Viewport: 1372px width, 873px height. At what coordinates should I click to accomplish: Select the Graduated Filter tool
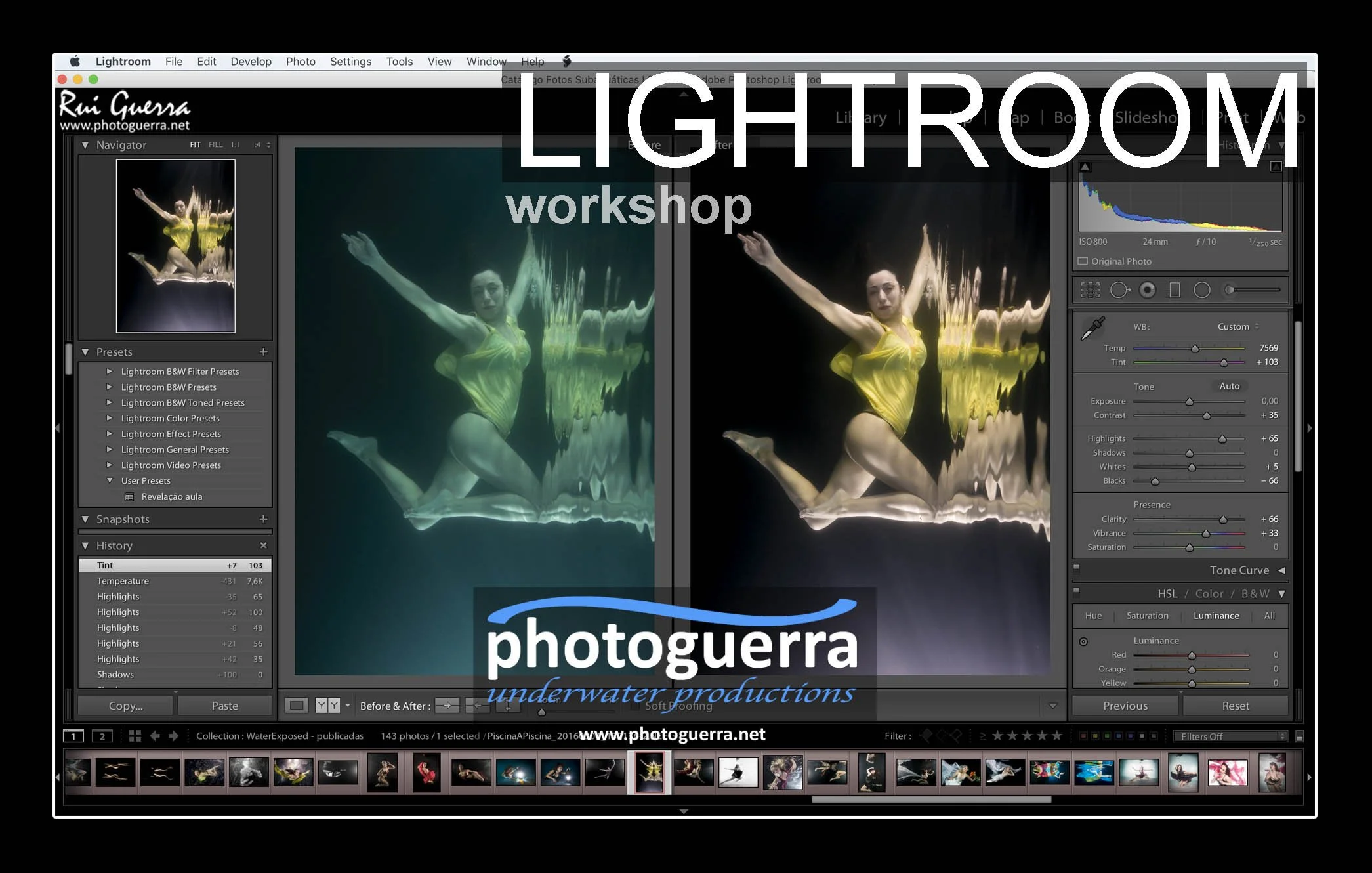point(1175,289)
